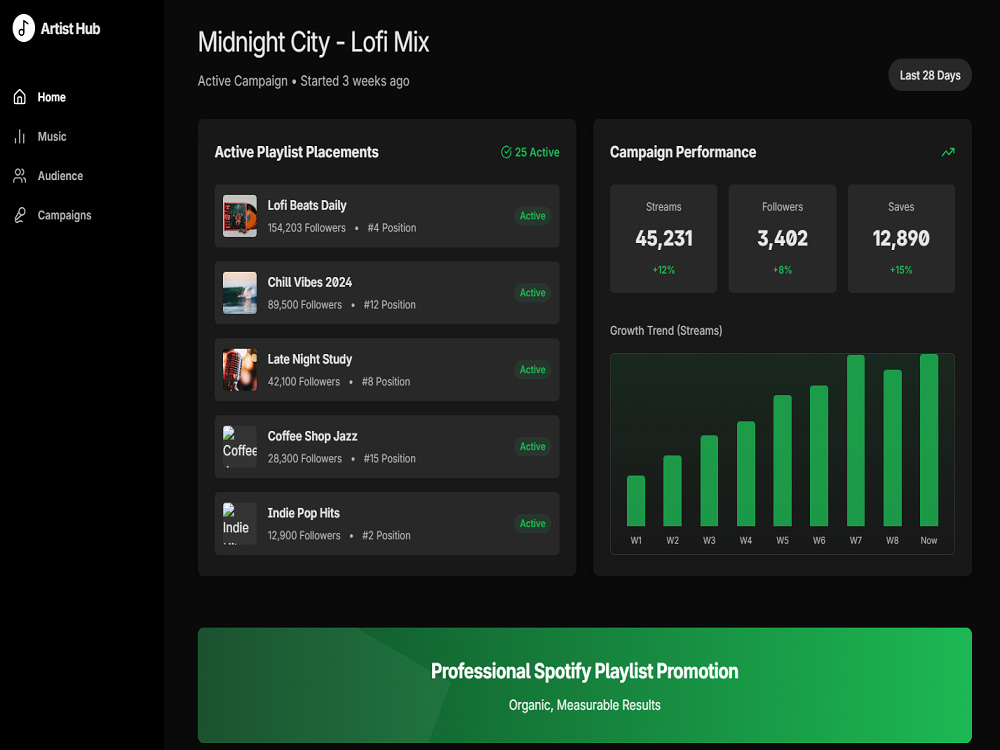Select the Lofi Beats Daily playlist title
This screenshot has height=750, width=1000.
click(307, 205)
